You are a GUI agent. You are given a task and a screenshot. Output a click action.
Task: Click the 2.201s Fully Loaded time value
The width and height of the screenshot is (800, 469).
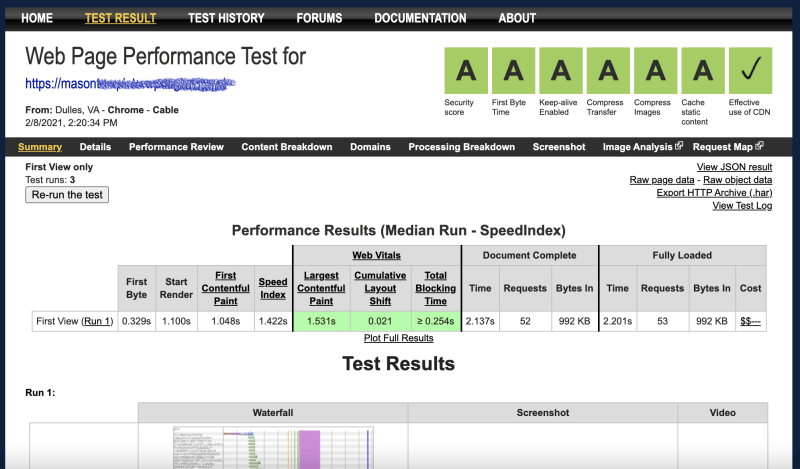click(617, 321)
